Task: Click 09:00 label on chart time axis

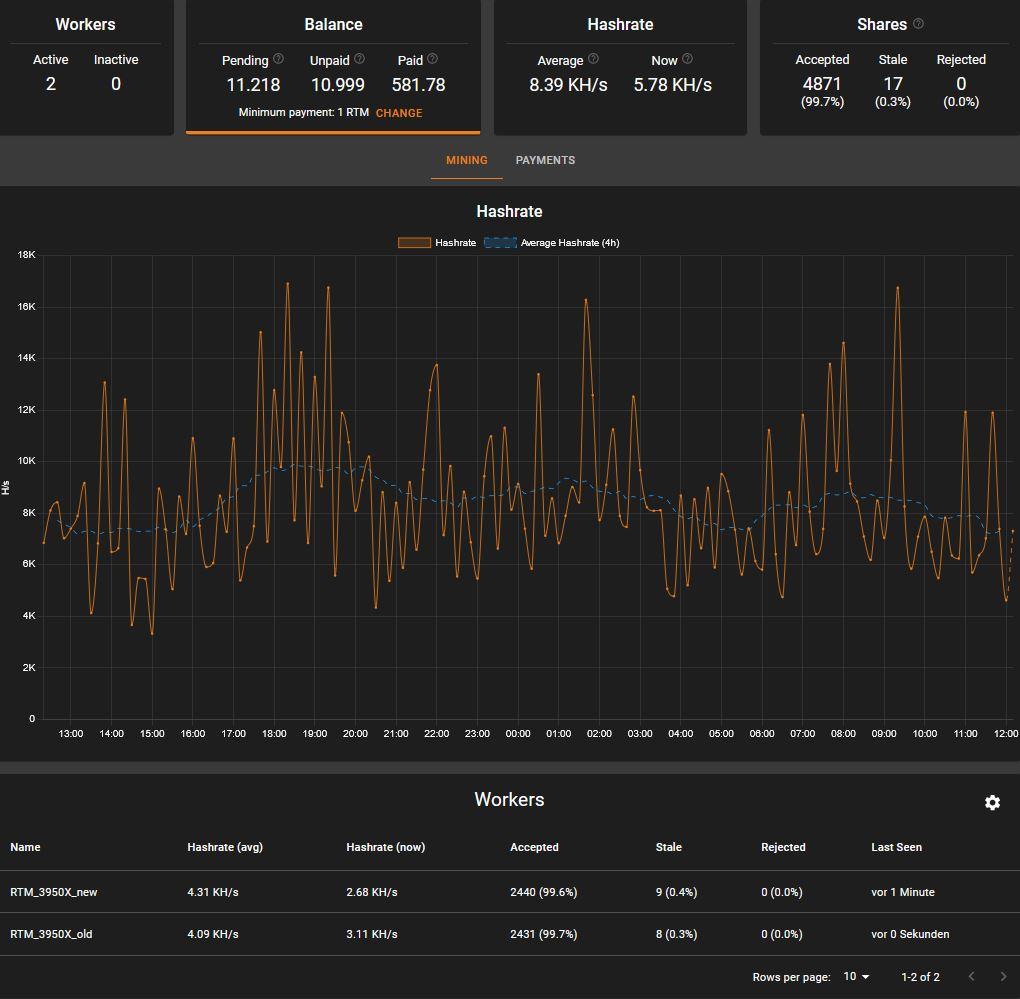Action: click(883, 733)
